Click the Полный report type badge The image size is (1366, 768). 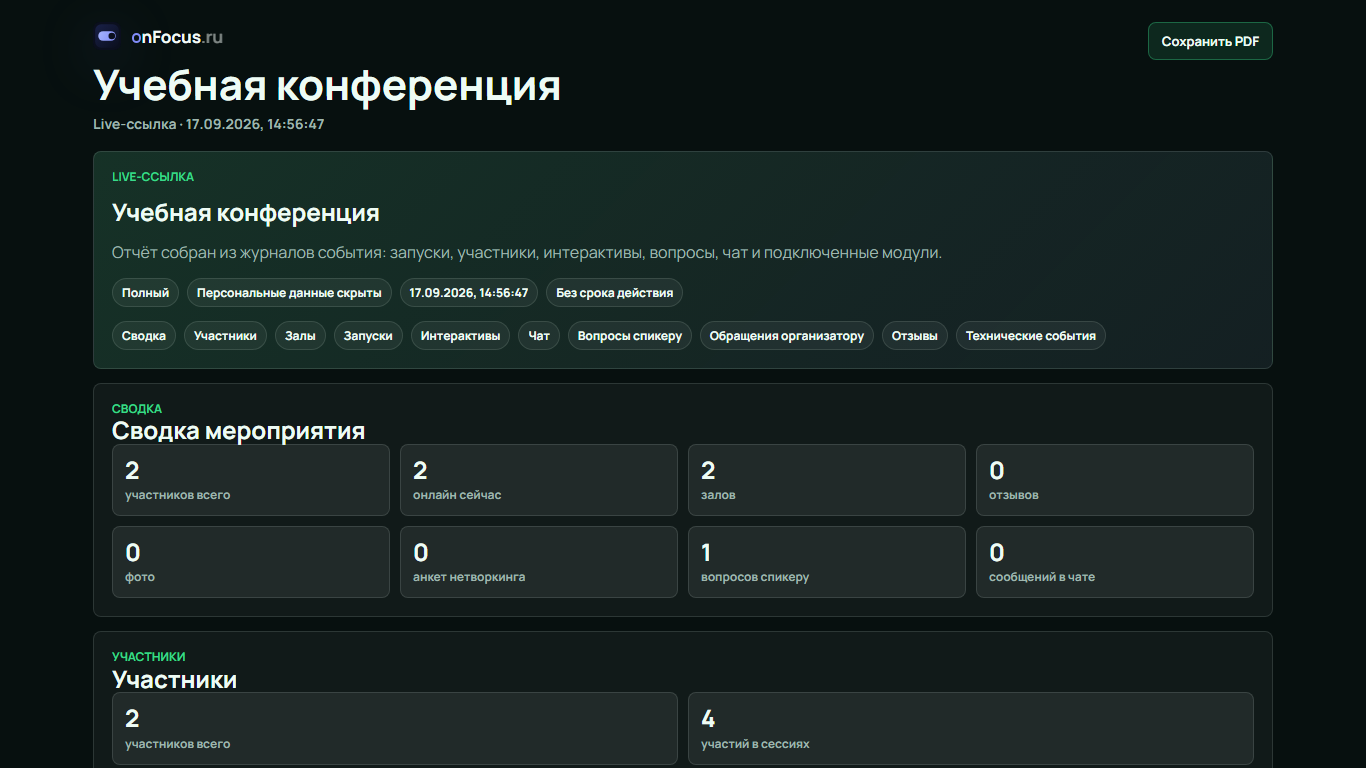click(x=146, y=293)
